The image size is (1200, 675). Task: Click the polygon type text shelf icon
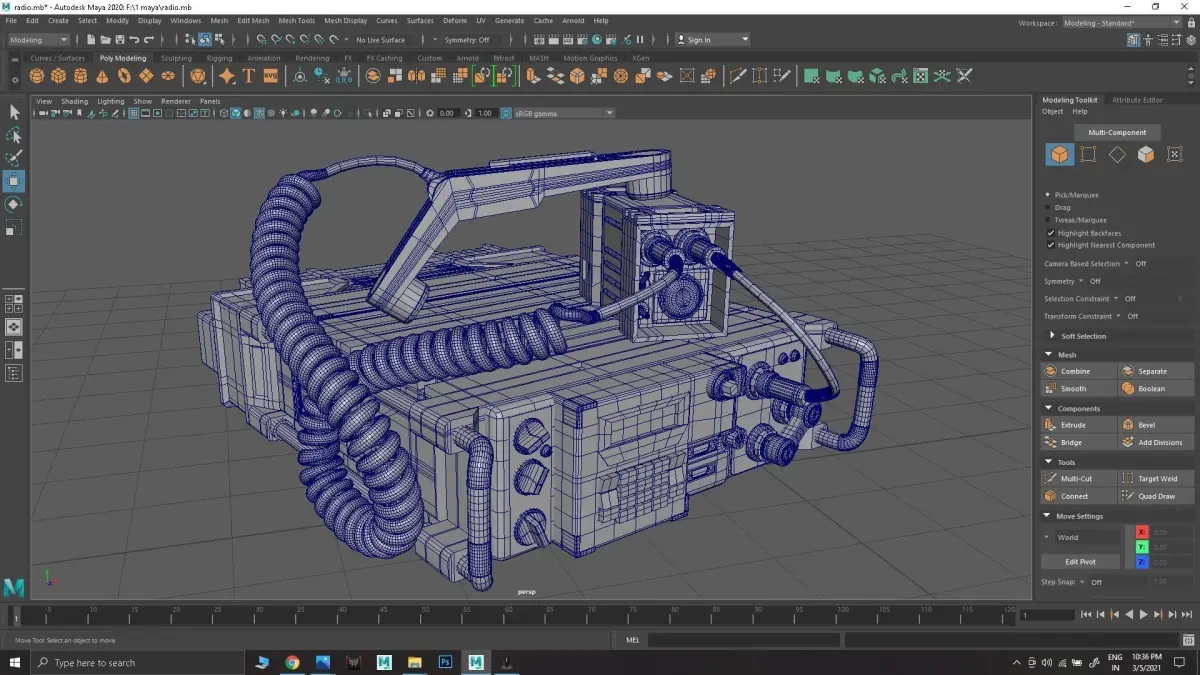click(248, 76)
